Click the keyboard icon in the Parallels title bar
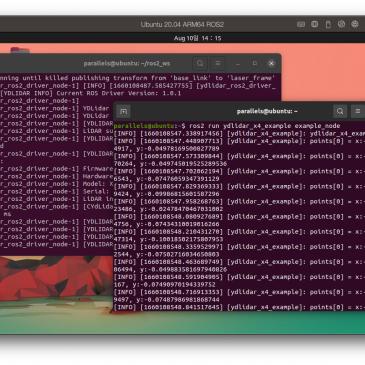The image size is (365, 365). tap(301, 24)
